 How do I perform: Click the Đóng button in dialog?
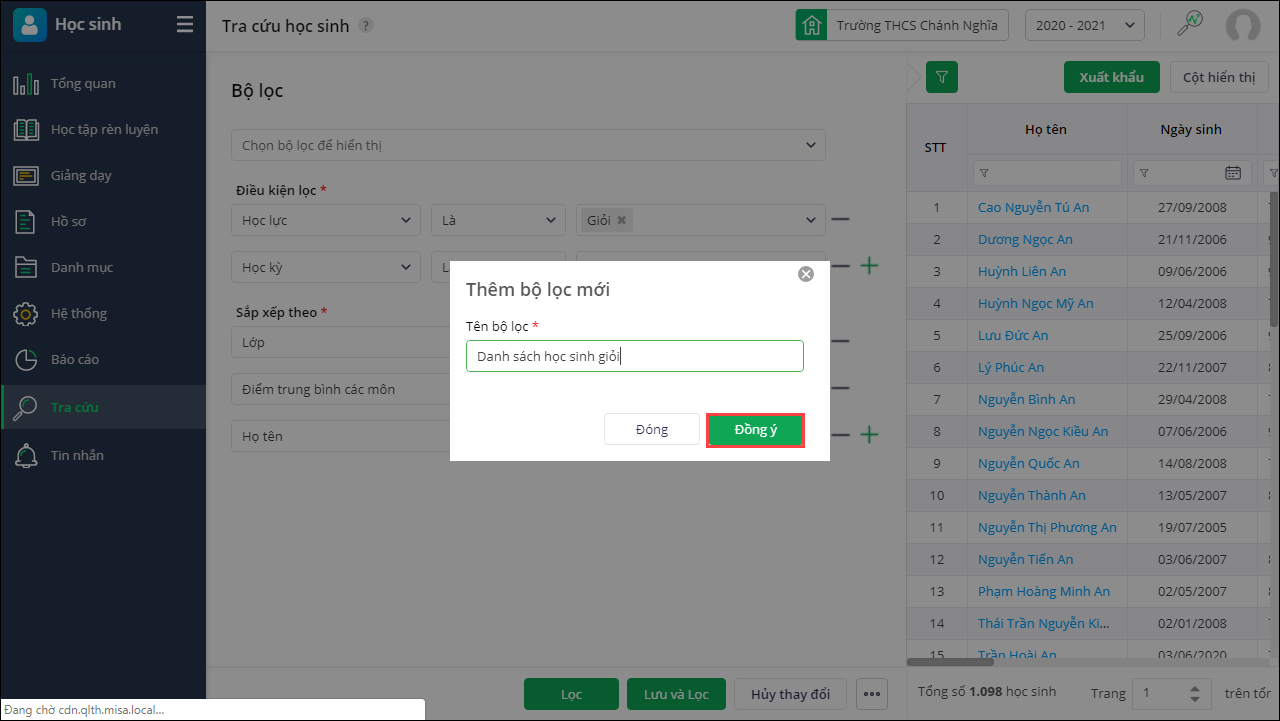click(651, 430)
